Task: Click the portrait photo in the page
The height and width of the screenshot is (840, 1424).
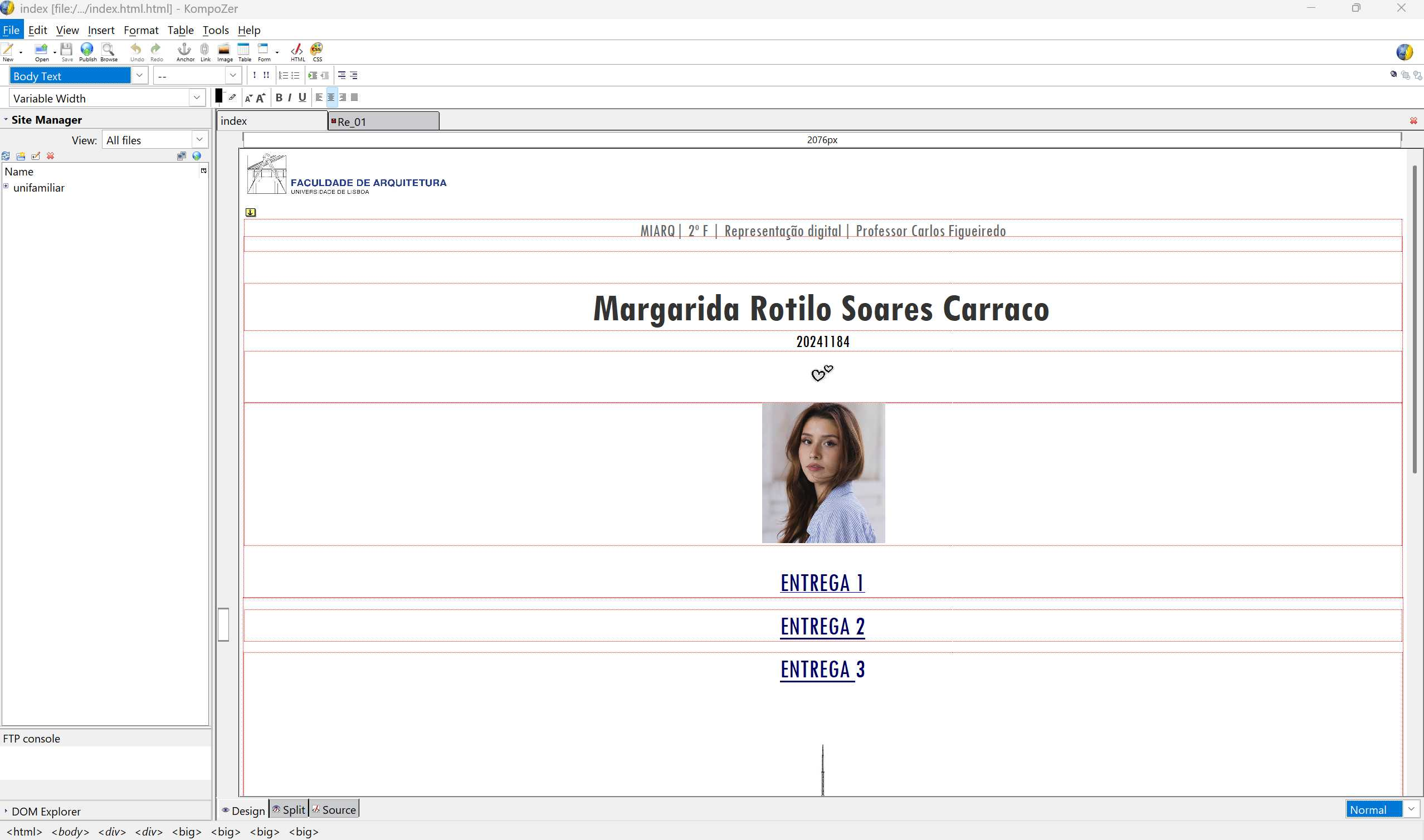Action: pos(823,473)
